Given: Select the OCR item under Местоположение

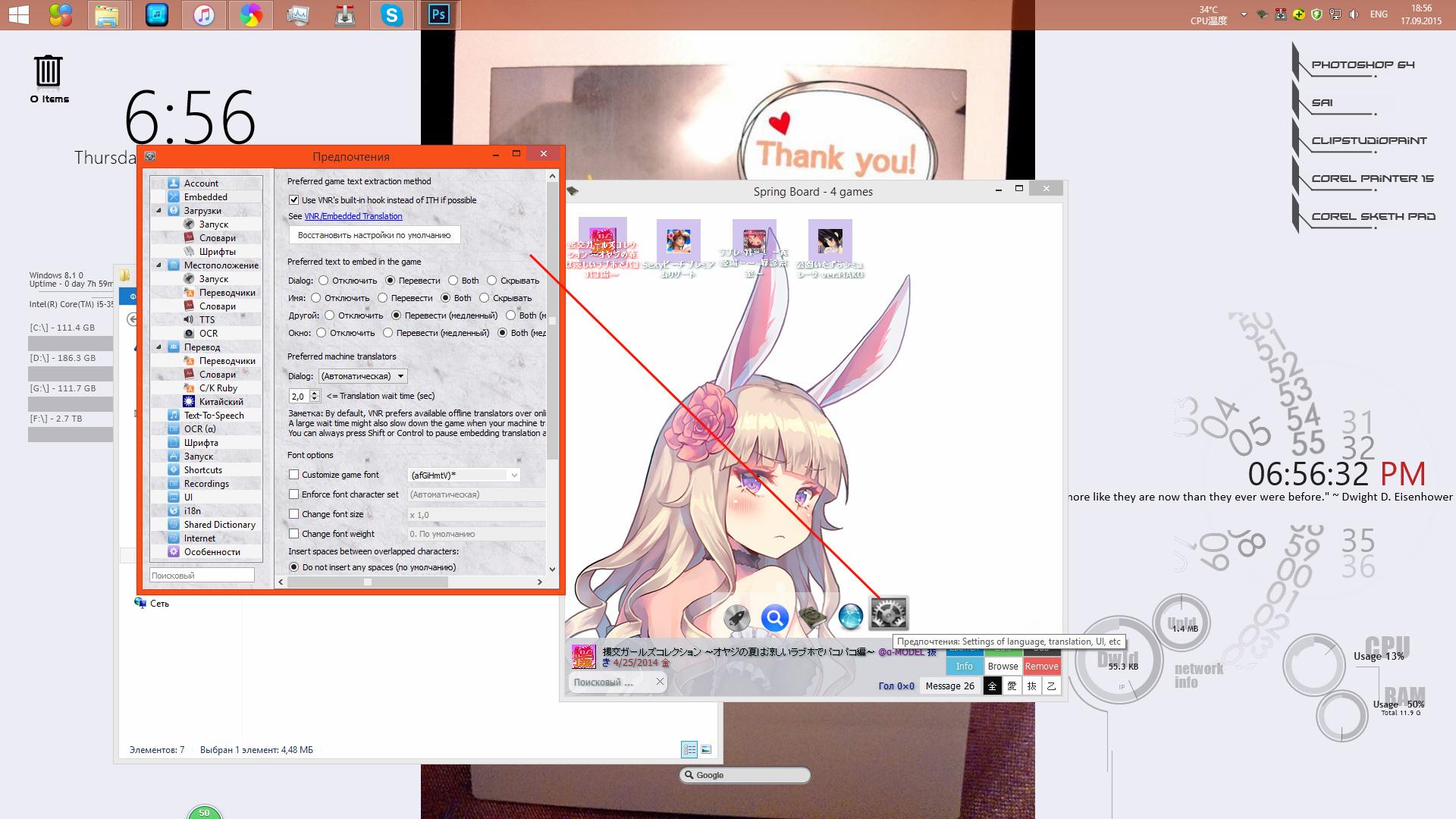Looking at the screenshot, I should pos(208,333).
